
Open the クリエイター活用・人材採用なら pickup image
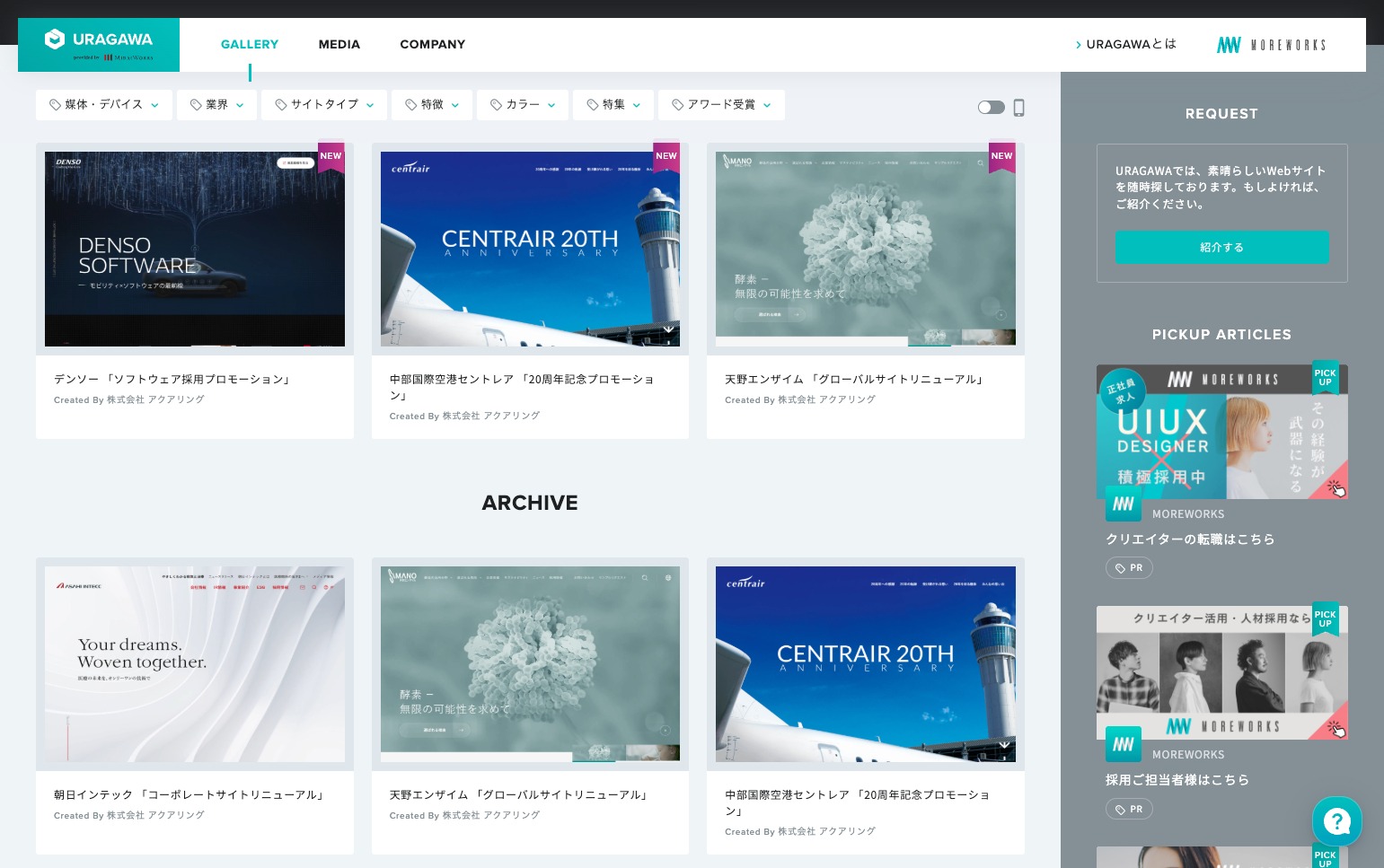pos(1221,673)
